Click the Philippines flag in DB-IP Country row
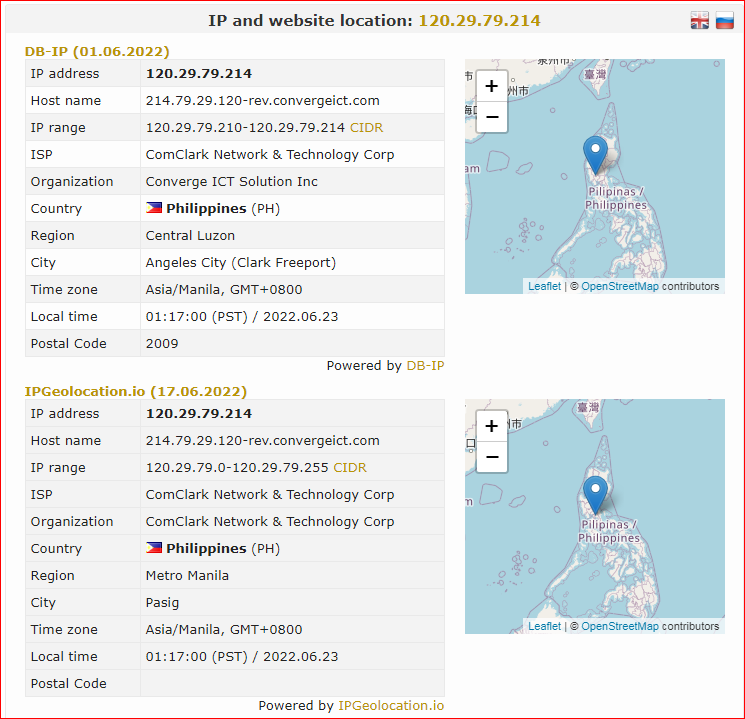Image resolution: width=745 pixels, height=719 pixels. (154, 208)
